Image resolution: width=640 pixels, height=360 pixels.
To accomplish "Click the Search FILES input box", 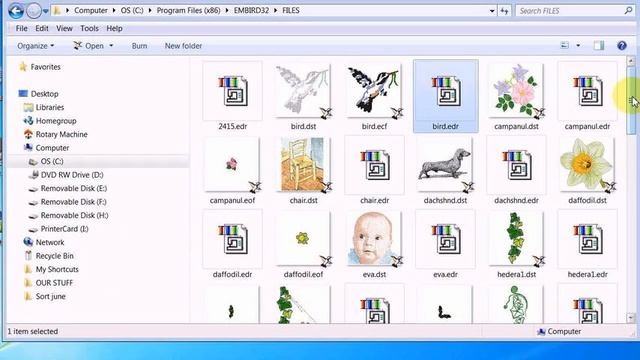I will click(569, 11).
